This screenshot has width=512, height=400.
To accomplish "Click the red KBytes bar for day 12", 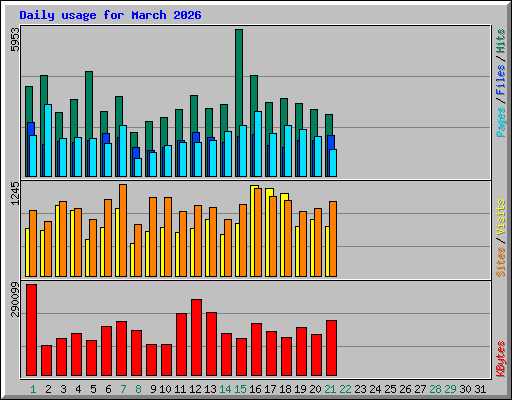I will pos(196,337).
